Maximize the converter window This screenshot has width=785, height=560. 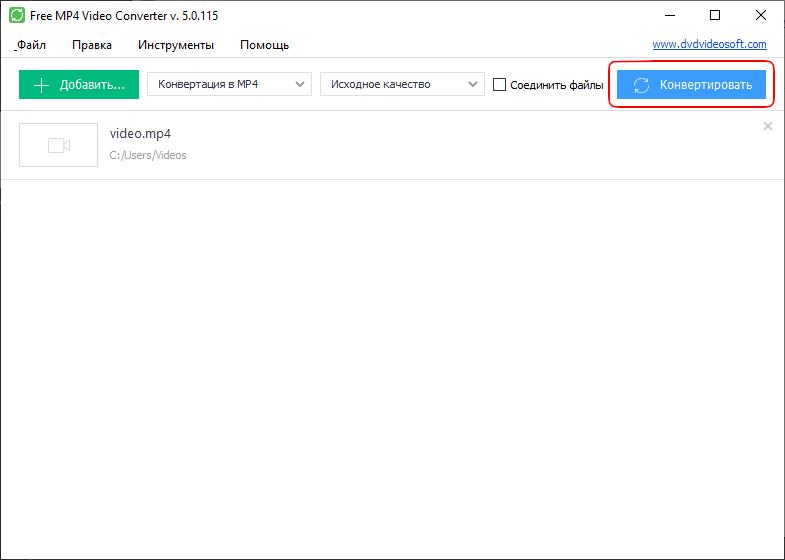[715, 16]
